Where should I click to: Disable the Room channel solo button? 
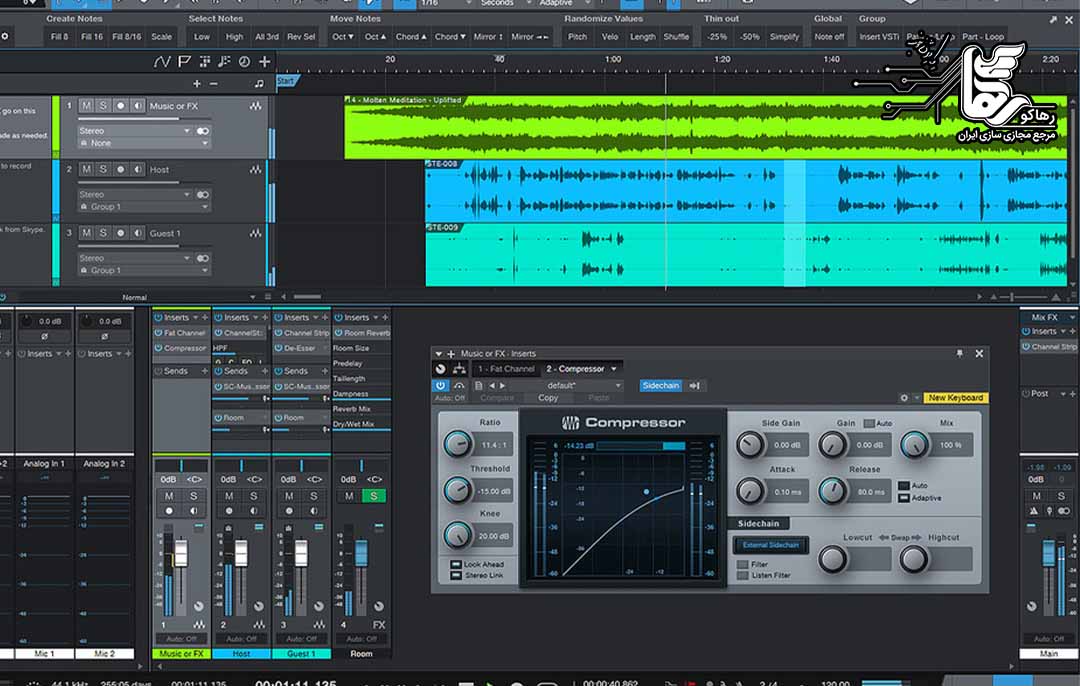(x=373, y=496)
